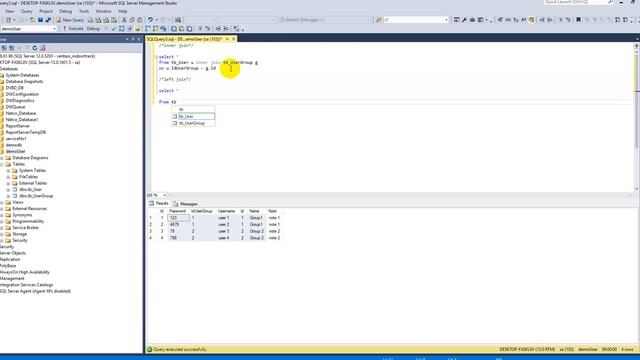
Task: Open the Debug menu in menu bar
Action: [x=65, y=11]
